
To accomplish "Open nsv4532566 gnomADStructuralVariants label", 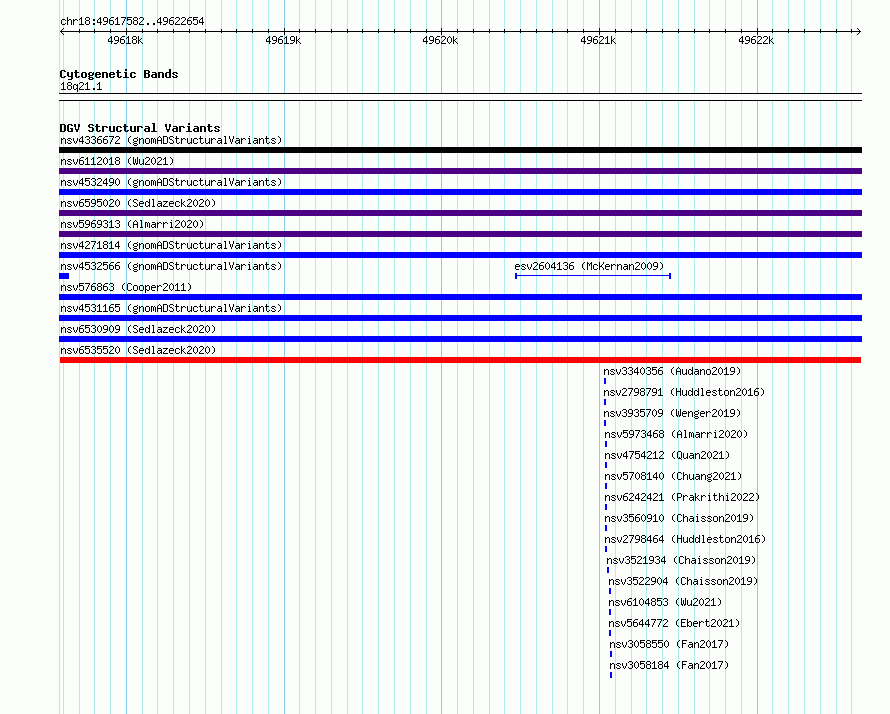I will [171, 266].
